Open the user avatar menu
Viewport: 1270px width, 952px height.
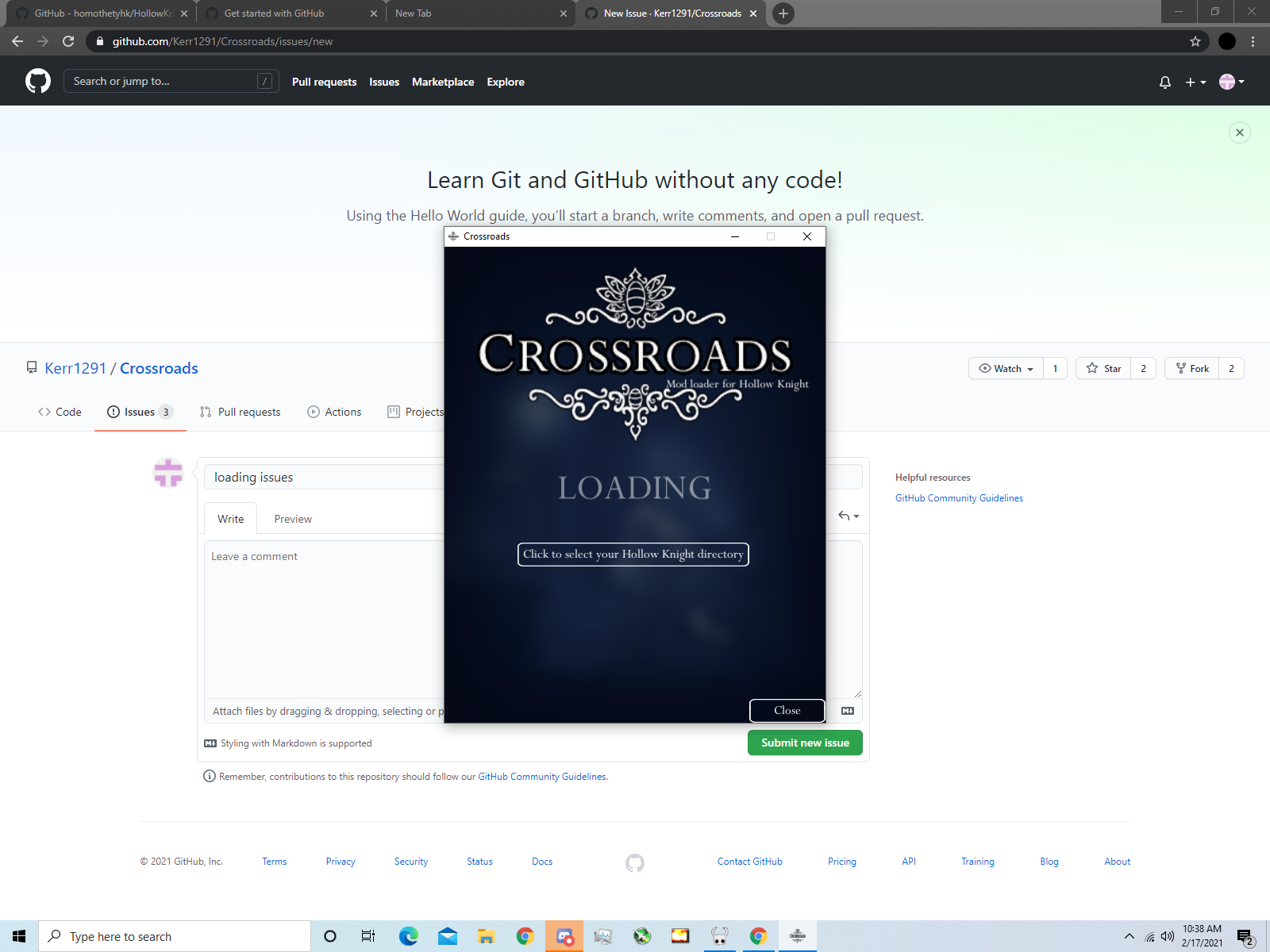(1232, 82)
